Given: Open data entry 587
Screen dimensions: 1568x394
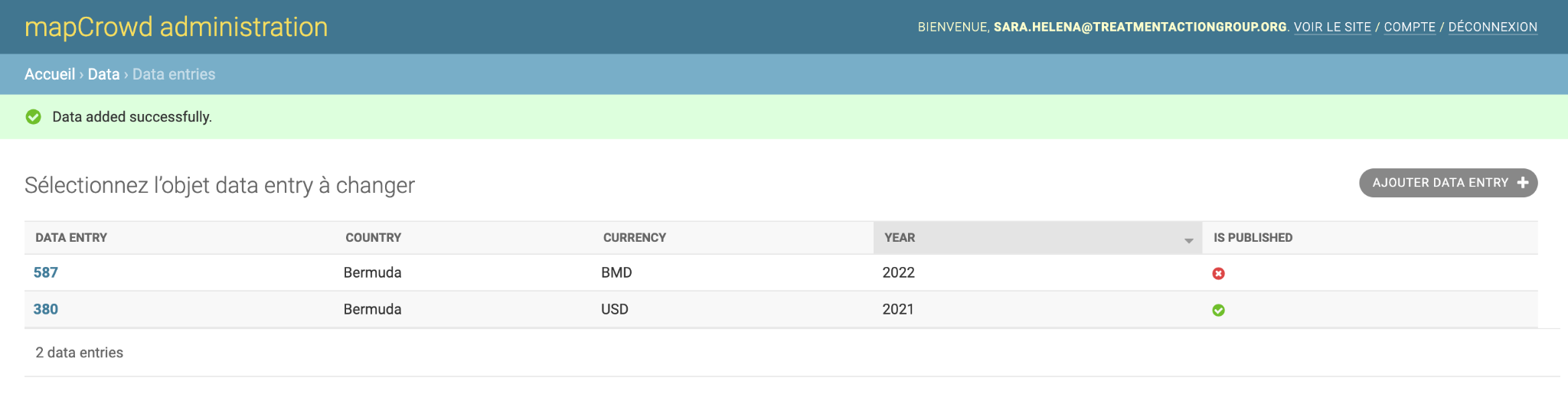Looking at the screenshot, I should pos(46,272).
